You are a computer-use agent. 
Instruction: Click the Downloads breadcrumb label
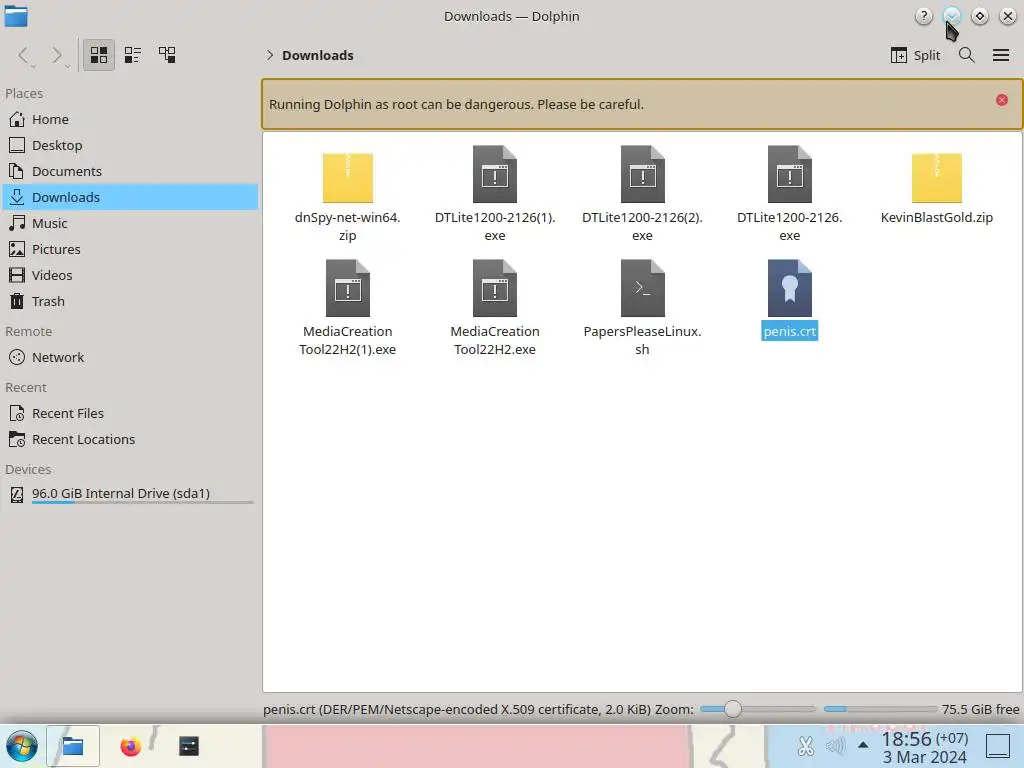point(318,56)
